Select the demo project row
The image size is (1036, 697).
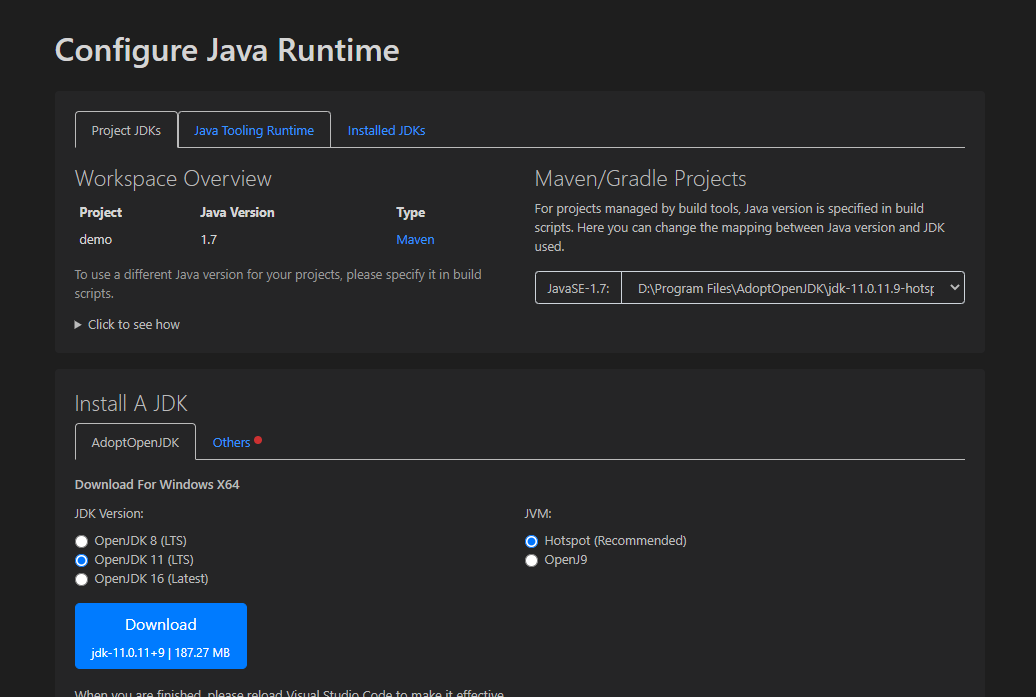coord(95,239)
